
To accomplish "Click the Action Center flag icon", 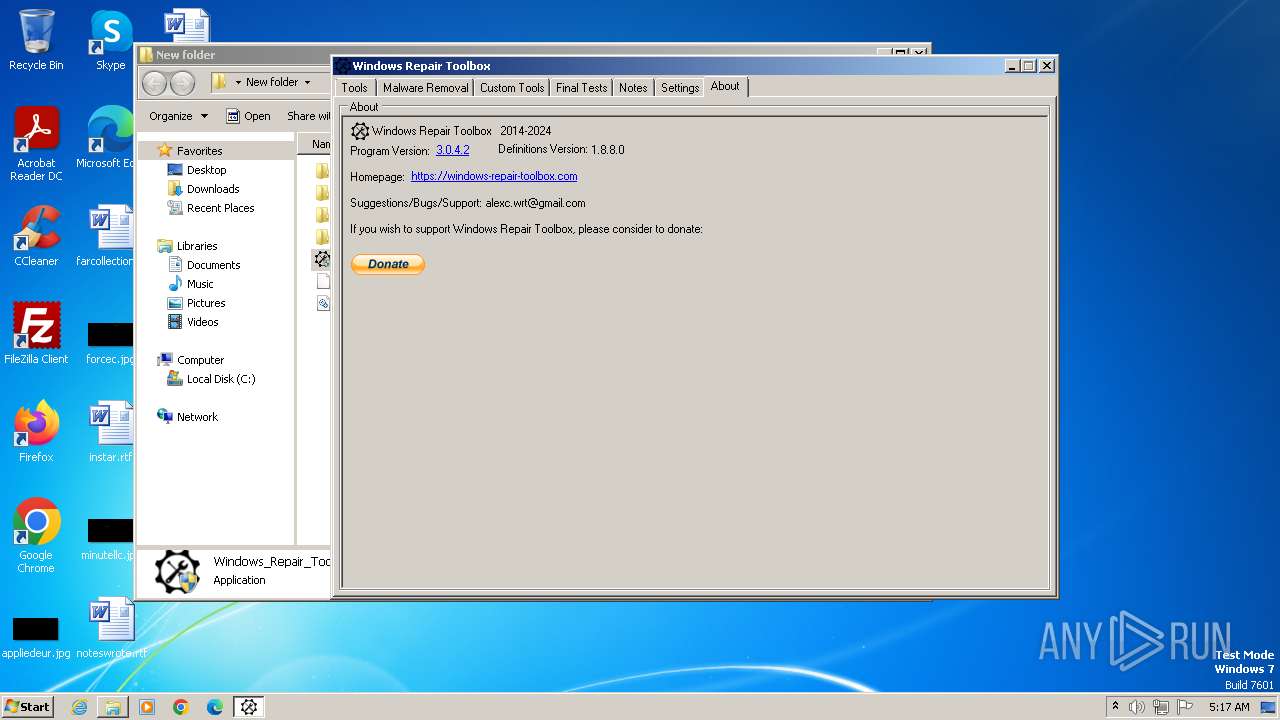I will [1185, 707].
